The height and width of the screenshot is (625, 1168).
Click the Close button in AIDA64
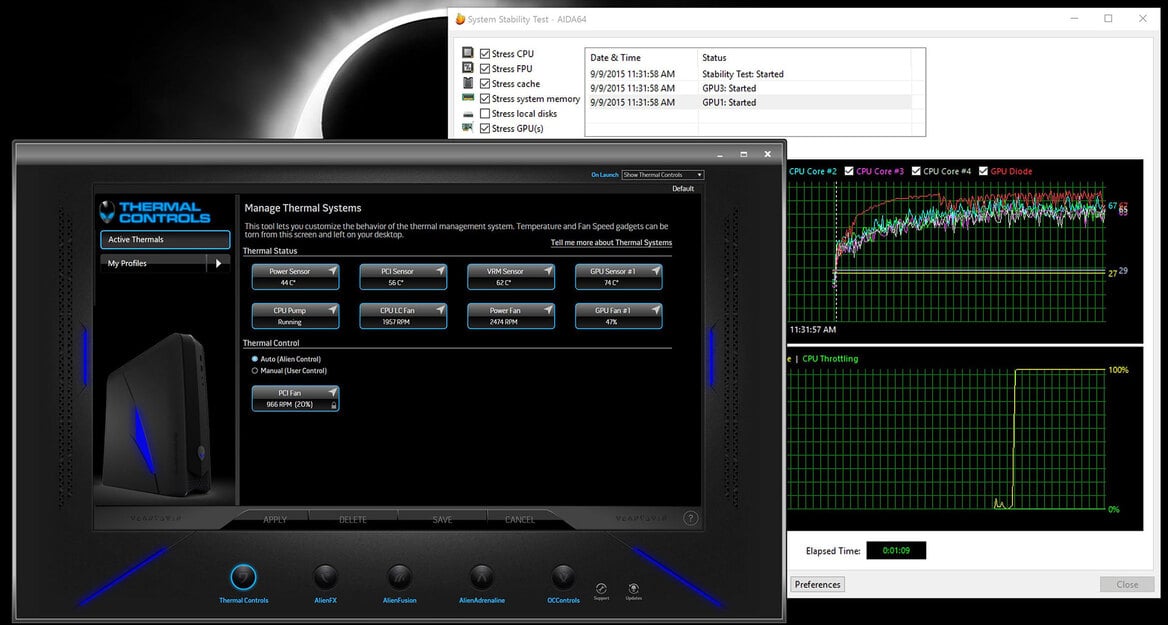click(1127, 584)
